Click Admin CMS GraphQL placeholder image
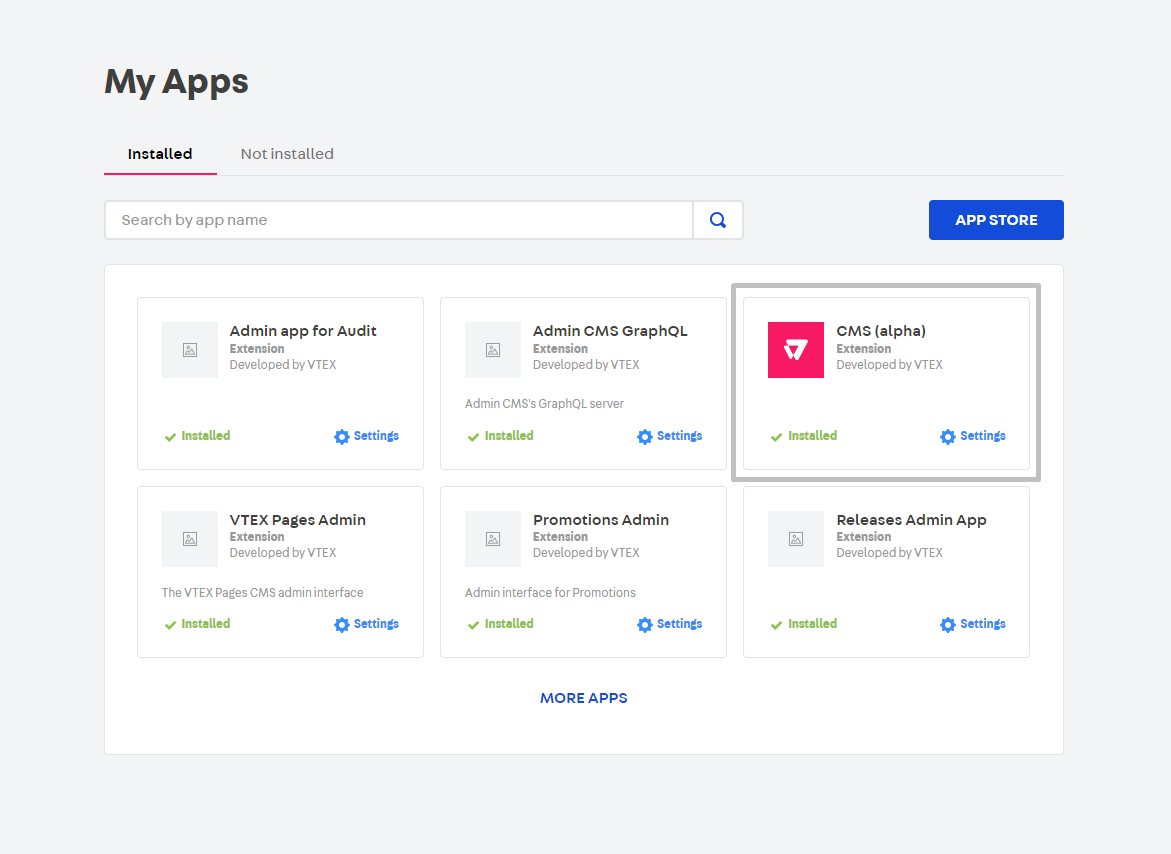The width and height of the screenshot is (1171, 854). pos(493,350)
